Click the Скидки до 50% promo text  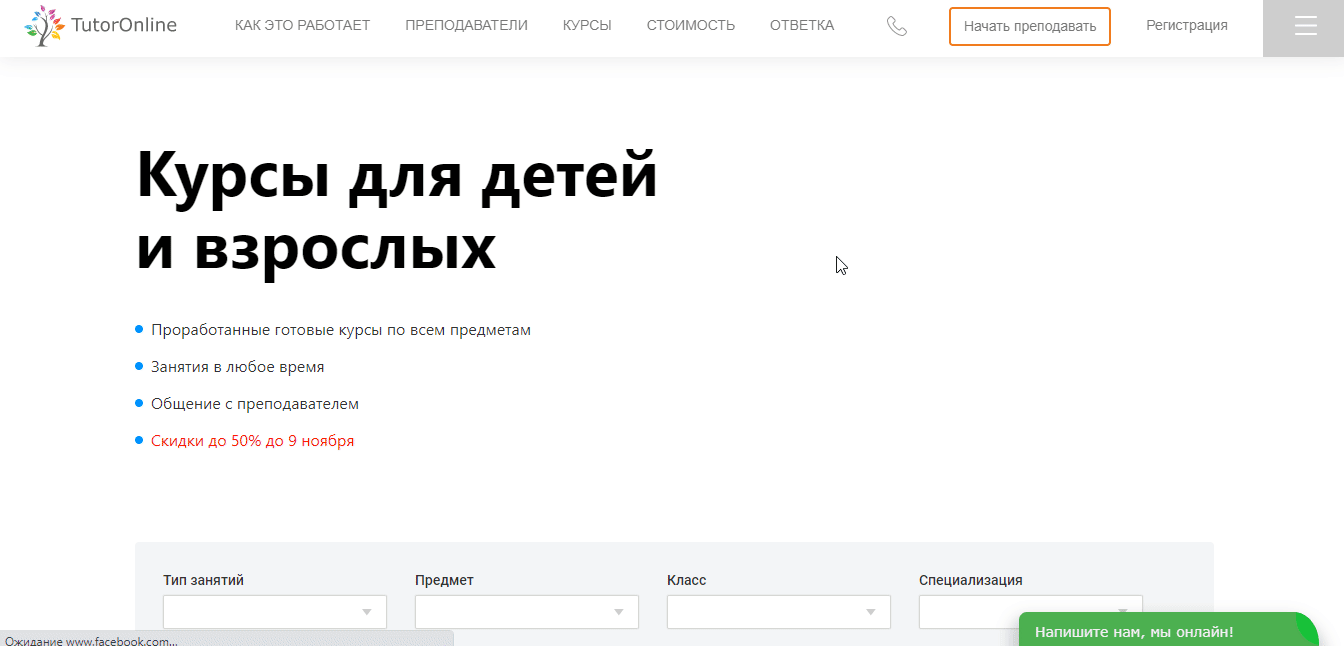[x=252, y=440]
